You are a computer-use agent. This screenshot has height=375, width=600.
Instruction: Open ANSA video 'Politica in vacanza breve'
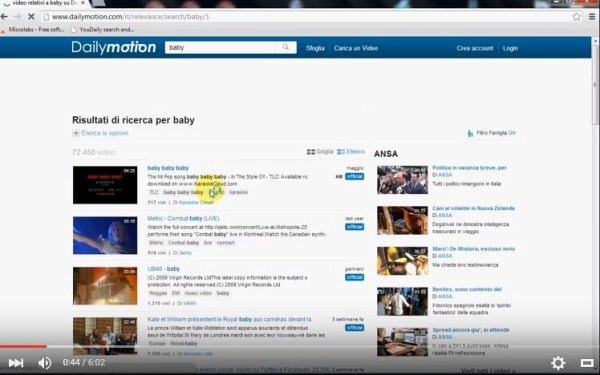click(x=470, y=168)
